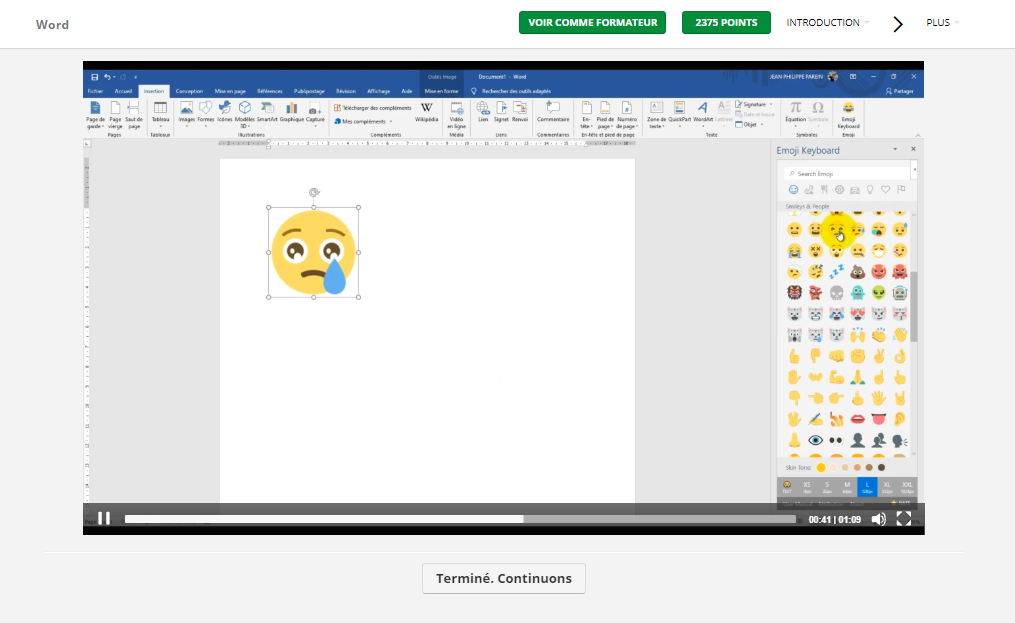Insert a chart with the Graphique icon
This screenshot has height=623, width=1015.
click(291, 110)
